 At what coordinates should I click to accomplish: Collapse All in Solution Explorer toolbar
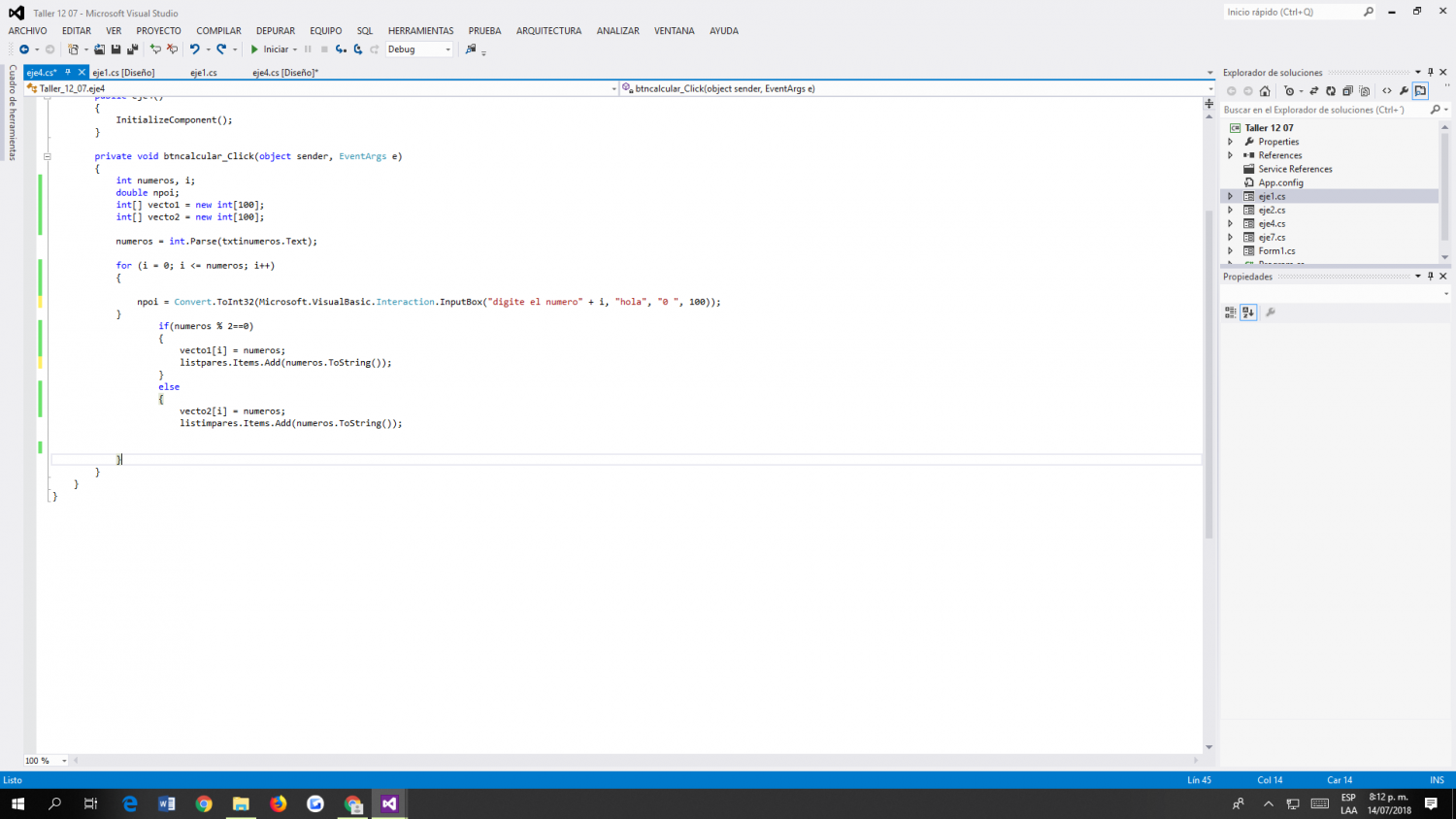(1347, 91)
